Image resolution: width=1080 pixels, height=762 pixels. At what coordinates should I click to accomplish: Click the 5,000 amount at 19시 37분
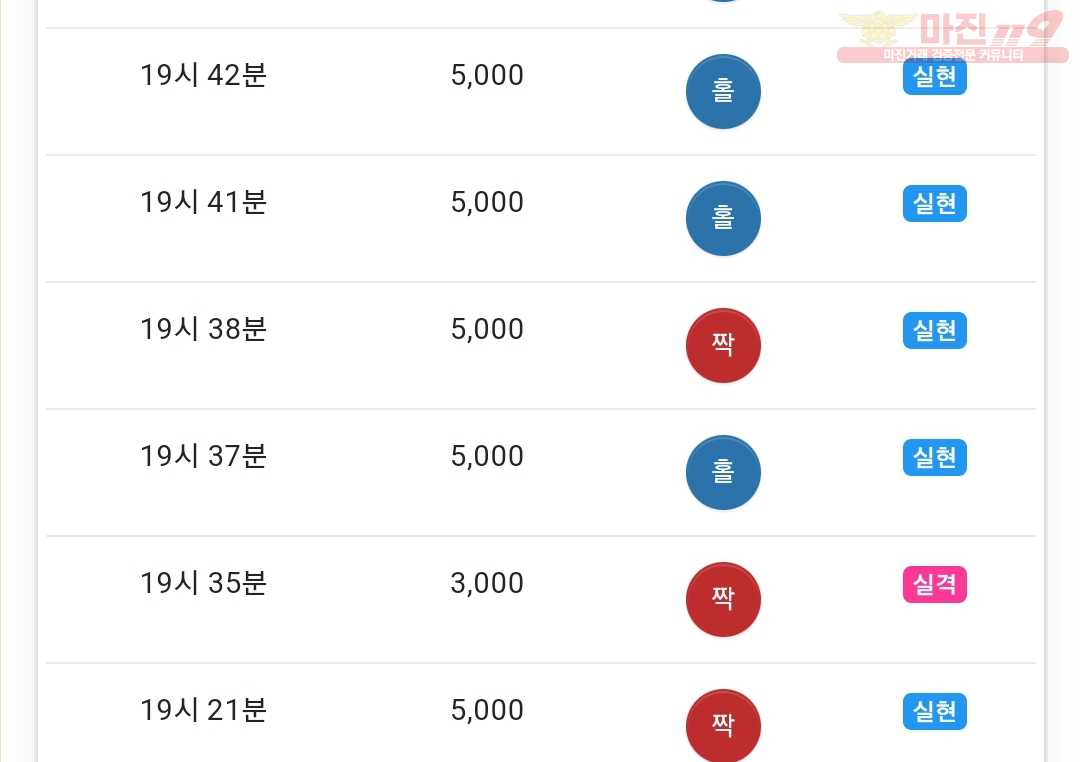click(x=487, y=457)
